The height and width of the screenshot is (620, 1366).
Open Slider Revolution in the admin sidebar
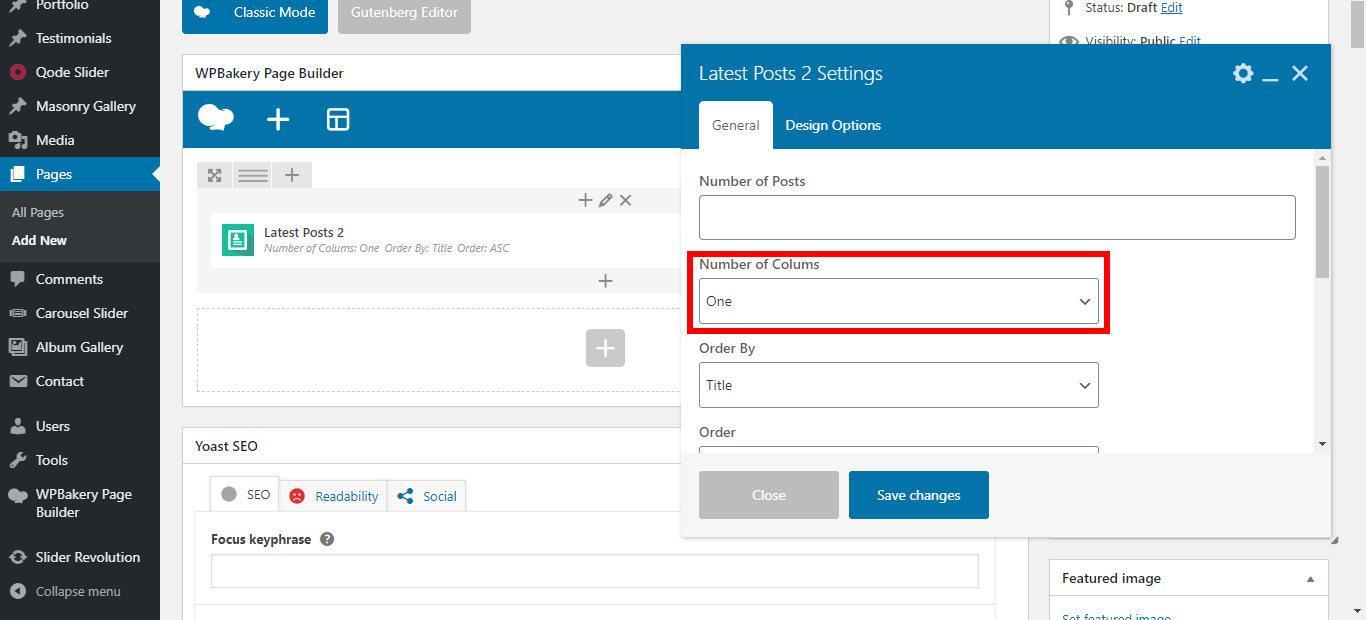point(80,557)
